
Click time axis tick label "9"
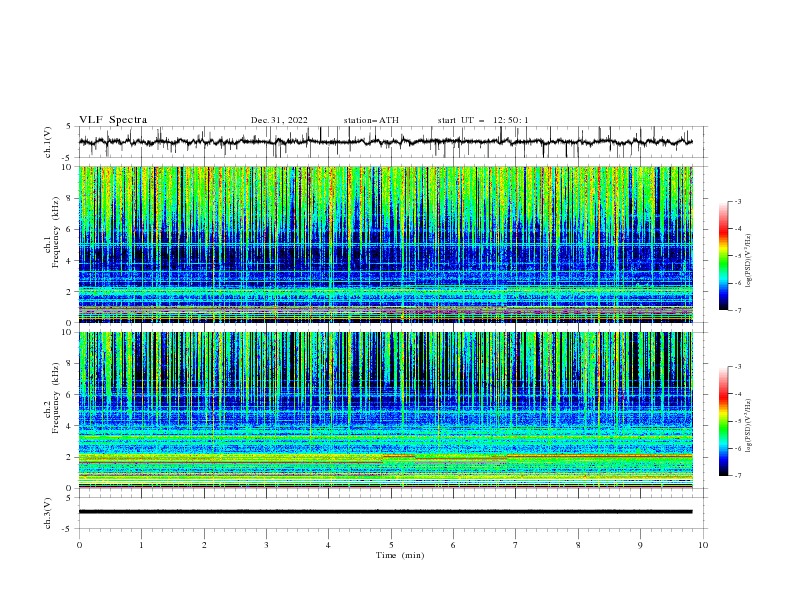click(x=640, y=545)
